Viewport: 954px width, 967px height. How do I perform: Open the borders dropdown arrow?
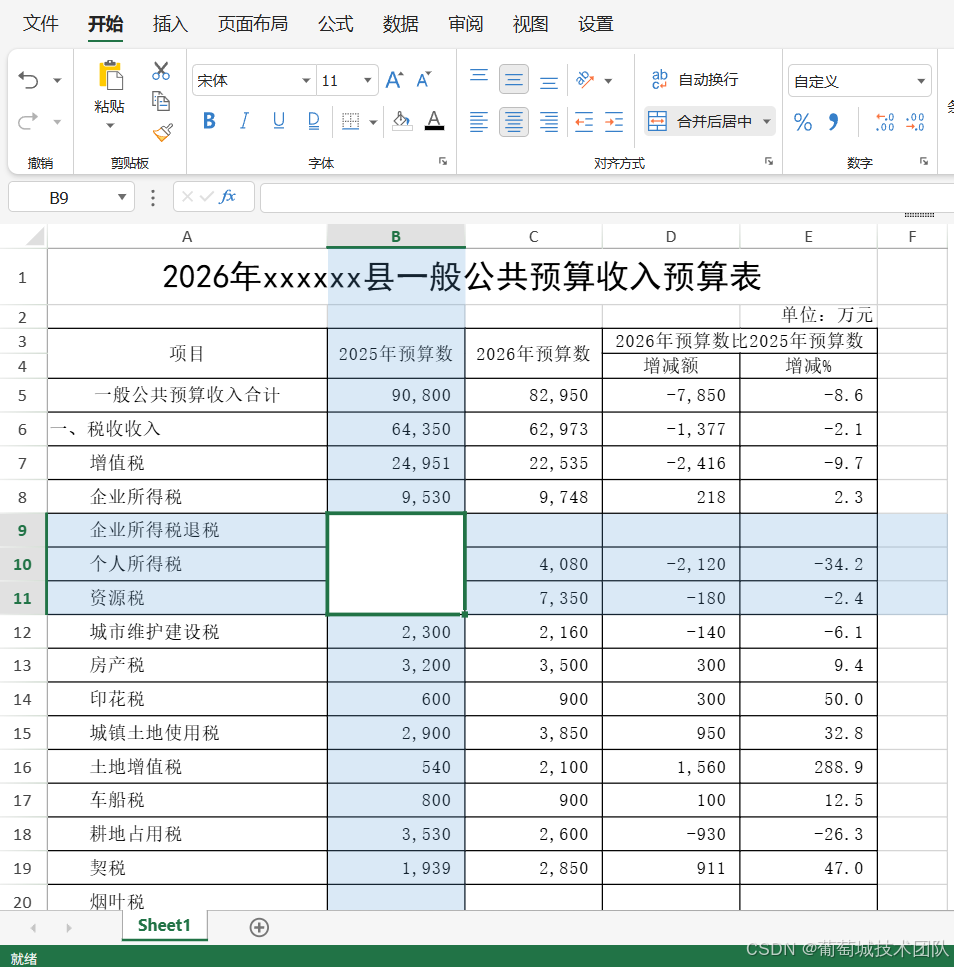(373, 122)
